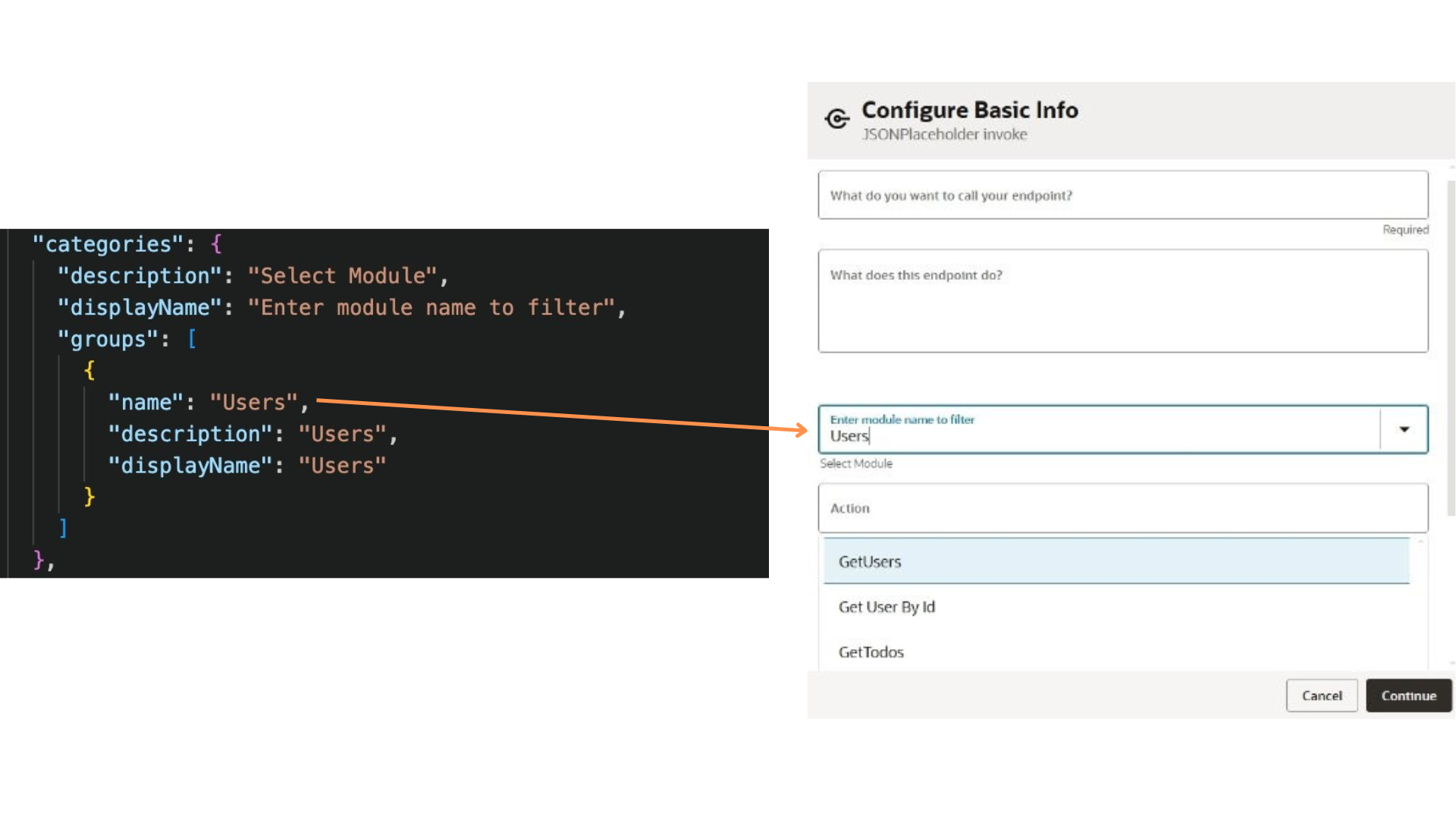Click the JSONPlaceholder invoke subtitle
This screenshot has height=819, width=1456.
(x=944, y=135)
